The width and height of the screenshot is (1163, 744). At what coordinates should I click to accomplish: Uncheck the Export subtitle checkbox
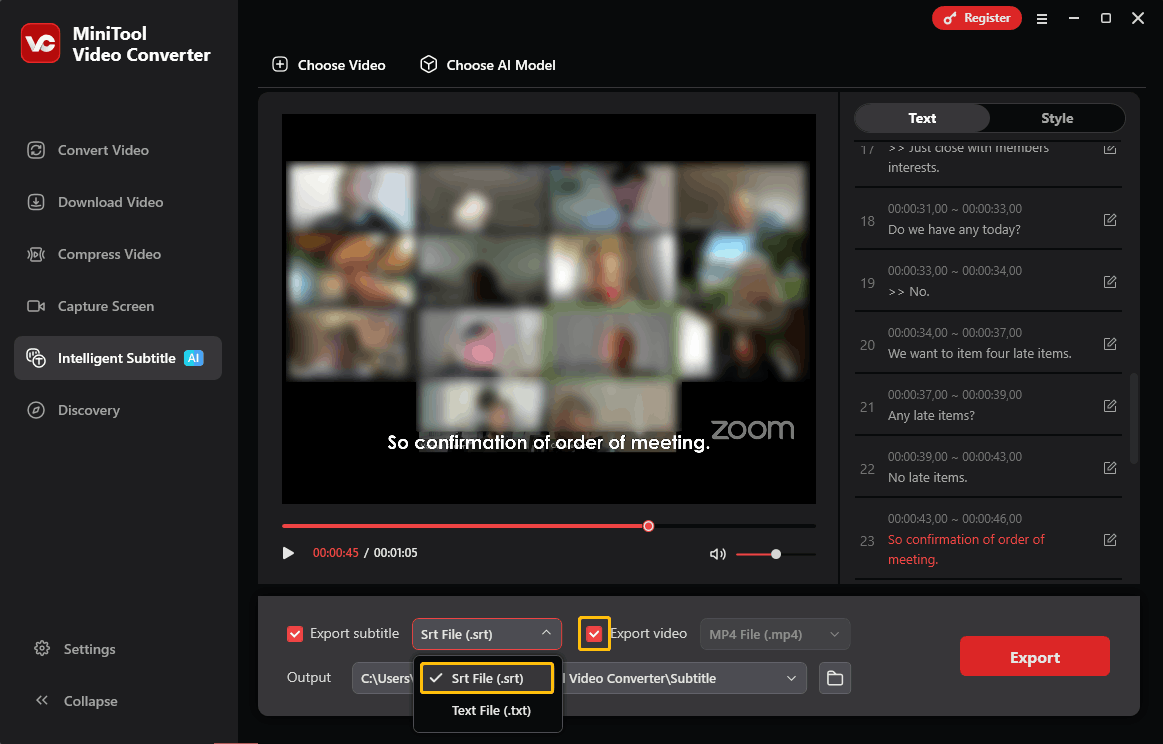[x=295, y=633]
